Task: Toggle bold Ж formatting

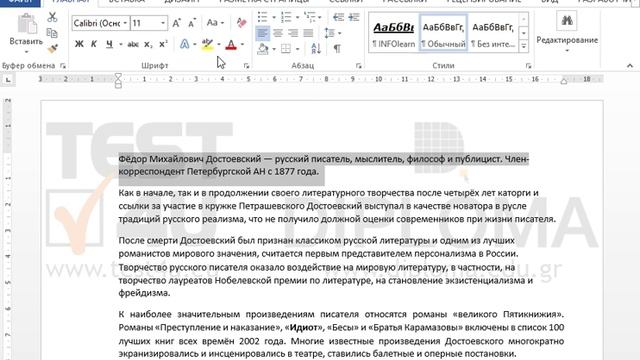Action: point(79,44)
